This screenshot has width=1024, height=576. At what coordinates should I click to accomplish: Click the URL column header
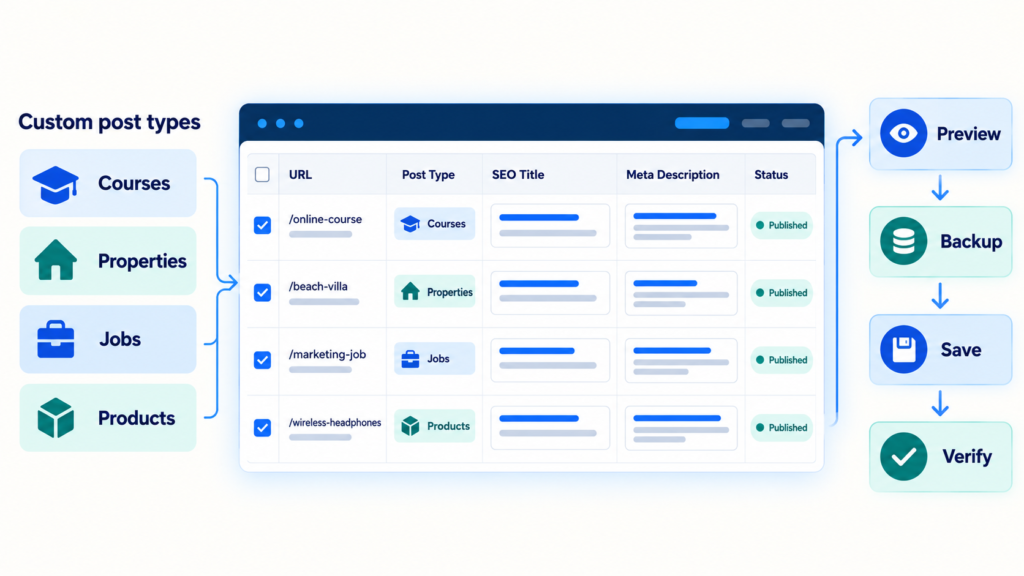point(300,174)
